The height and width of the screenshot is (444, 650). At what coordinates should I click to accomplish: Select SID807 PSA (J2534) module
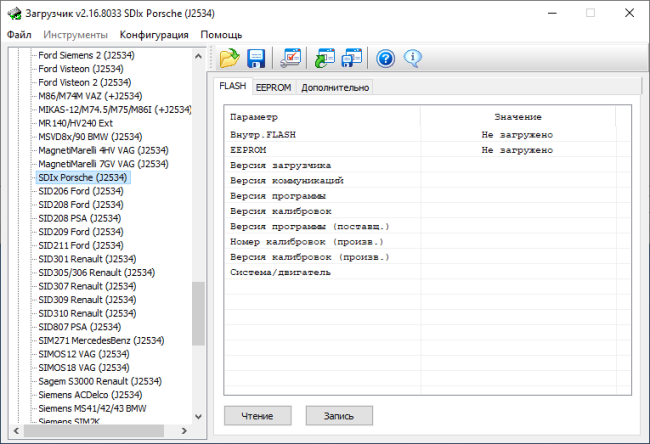tap(80, 327)
